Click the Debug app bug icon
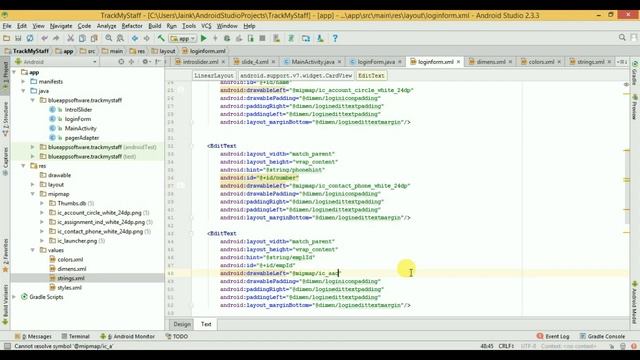640x360 pixels. tap(227, 38)
